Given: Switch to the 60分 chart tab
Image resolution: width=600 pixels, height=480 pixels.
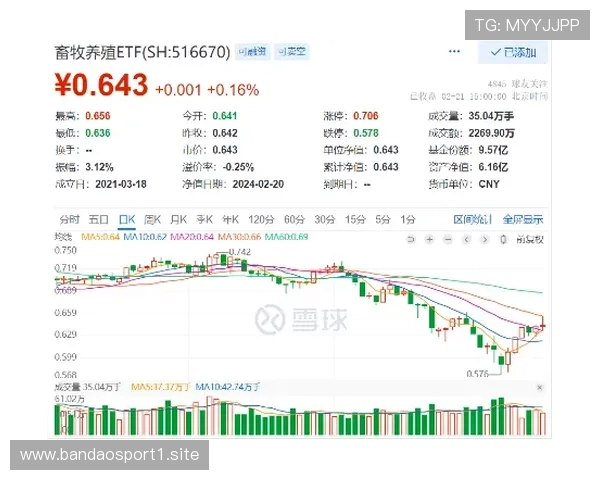Looking at the screenshot, I should 294,220.
